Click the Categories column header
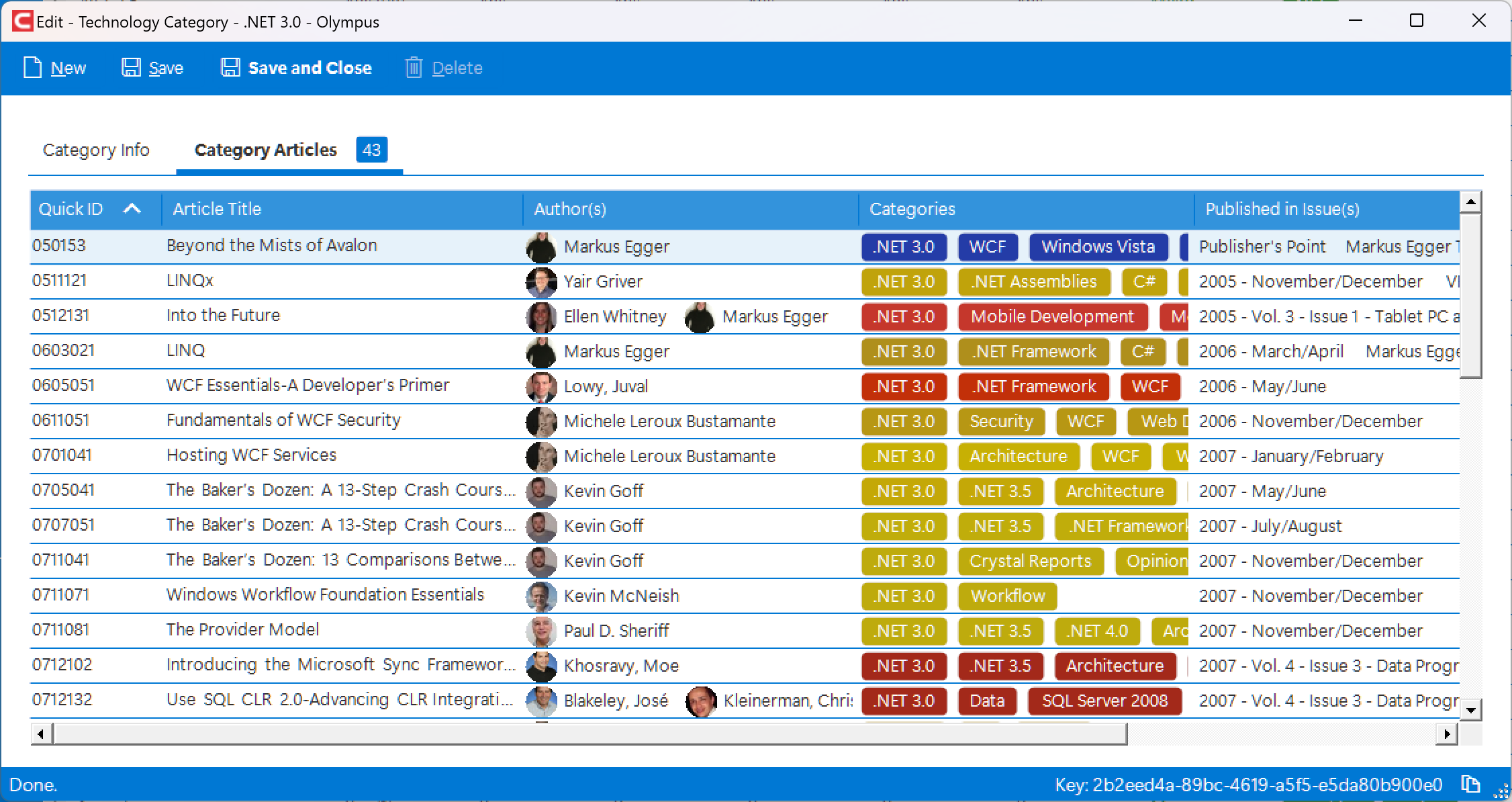The height and width of the screenshot is (802, 1512). tap(1027, 209)
